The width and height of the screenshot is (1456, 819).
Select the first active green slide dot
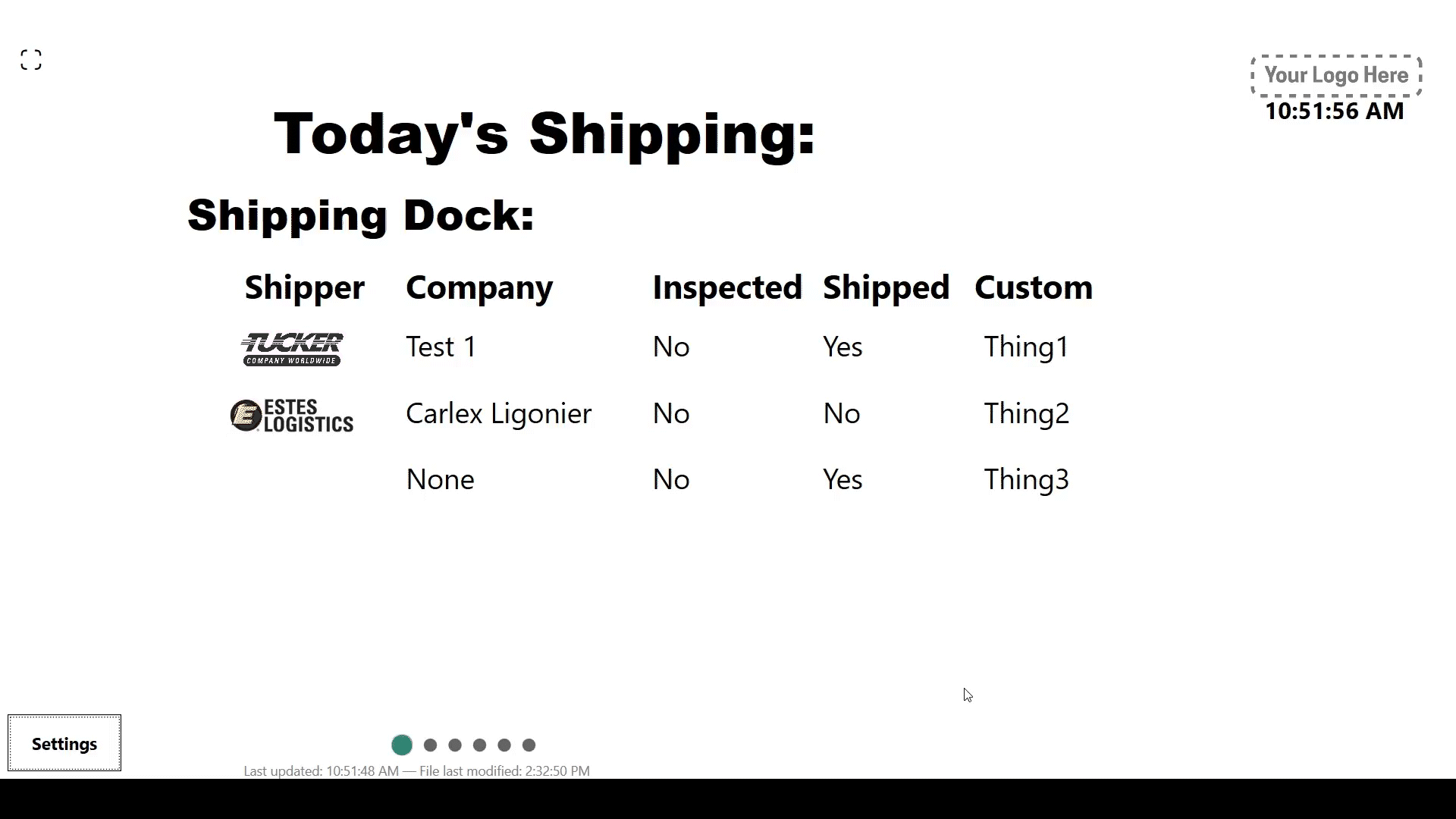pos(402,745)
